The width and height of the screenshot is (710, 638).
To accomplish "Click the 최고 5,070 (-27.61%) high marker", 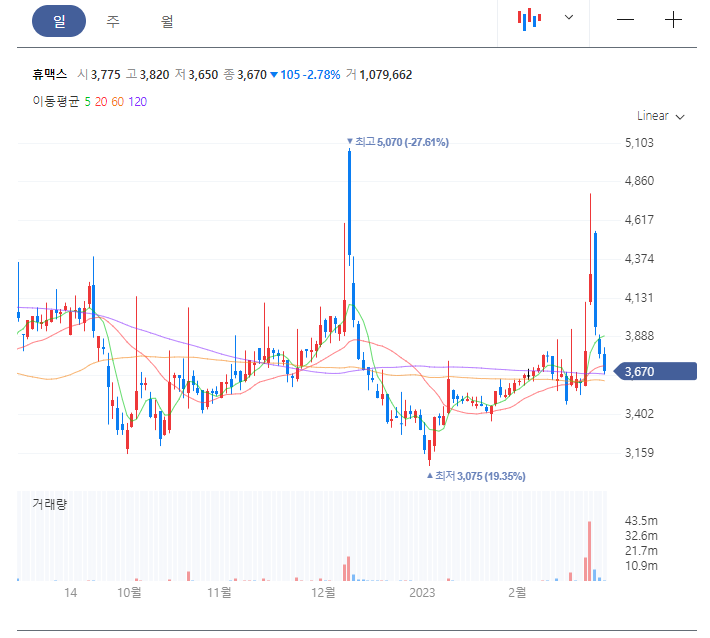I will coord(398,142).
